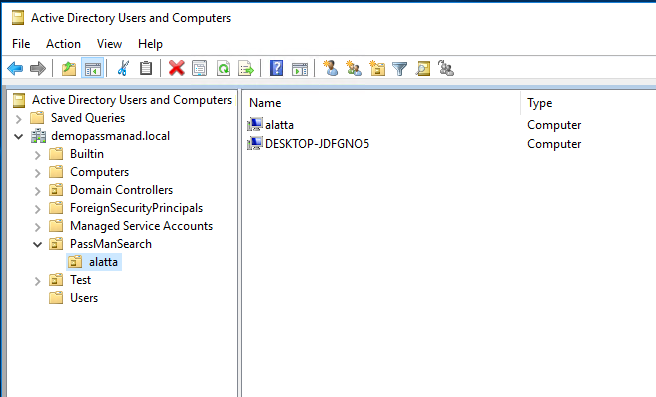
Task: Toggle the Show/Hide Console Tree button
Action: [x=92, y=68]
